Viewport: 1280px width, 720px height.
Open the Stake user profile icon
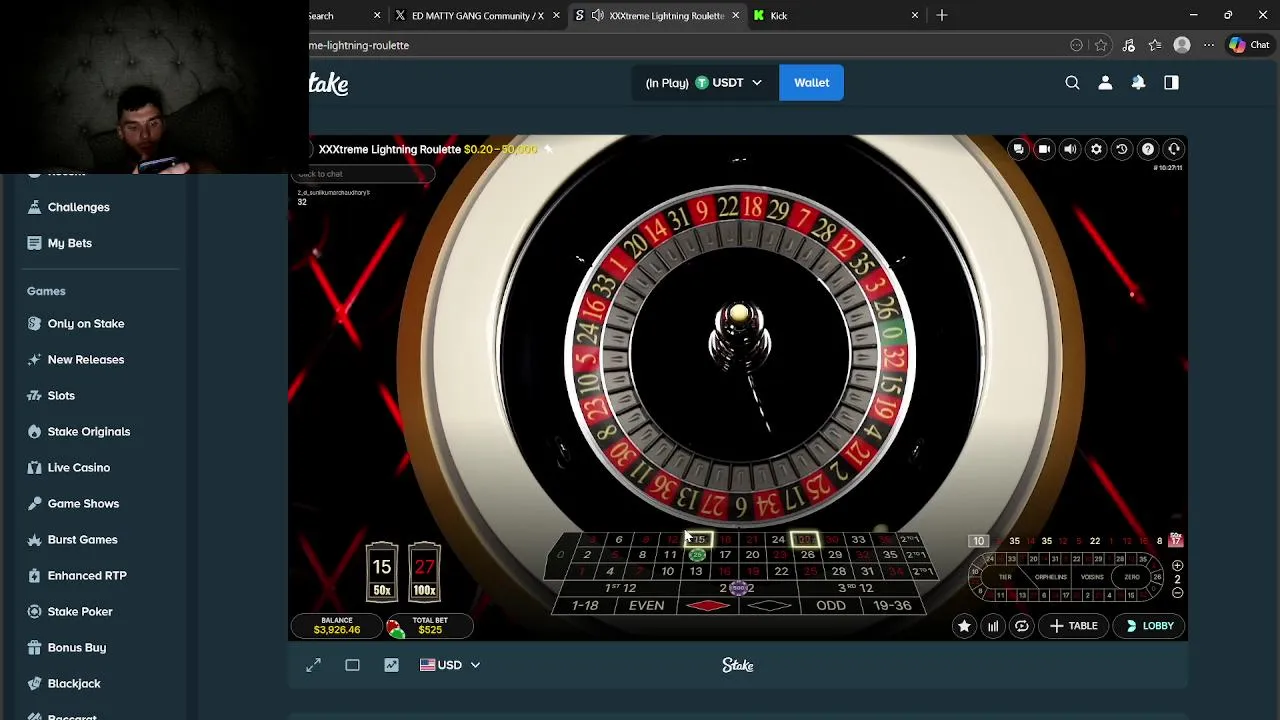[1105, 83]
